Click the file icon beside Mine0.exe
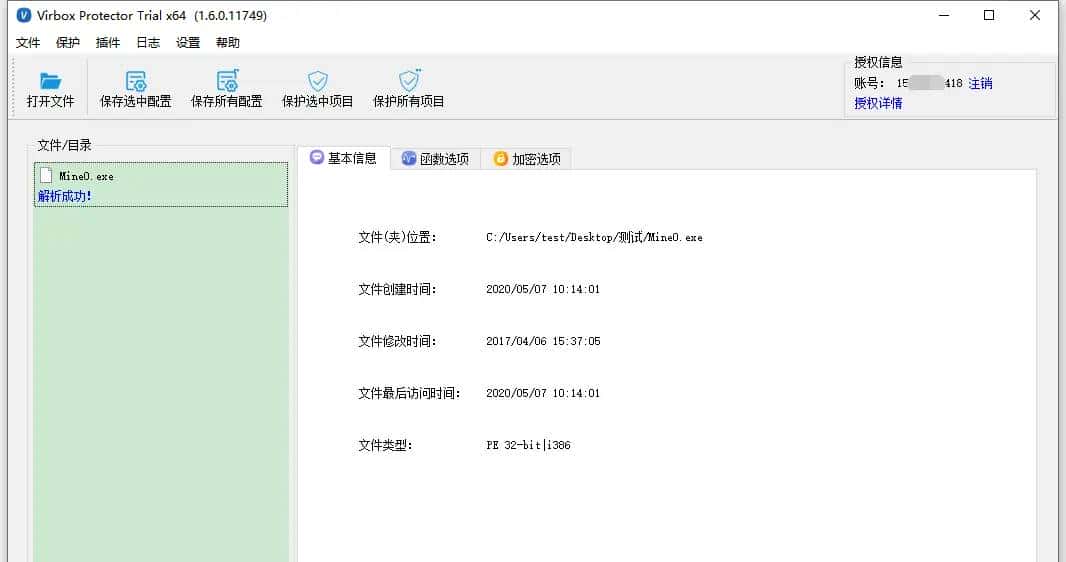The image size is (1066, 562). [46, 175]
